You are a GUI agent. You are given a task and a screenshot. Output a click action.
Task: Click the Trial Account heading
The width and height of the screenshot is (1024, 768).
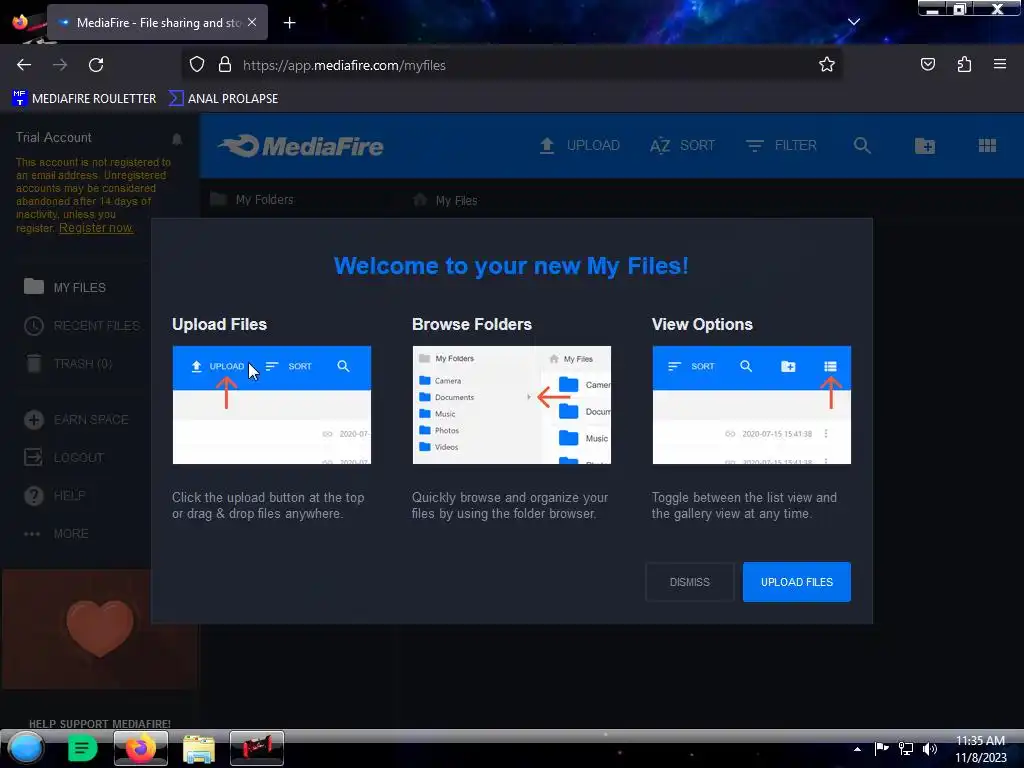tap(54, 137)
